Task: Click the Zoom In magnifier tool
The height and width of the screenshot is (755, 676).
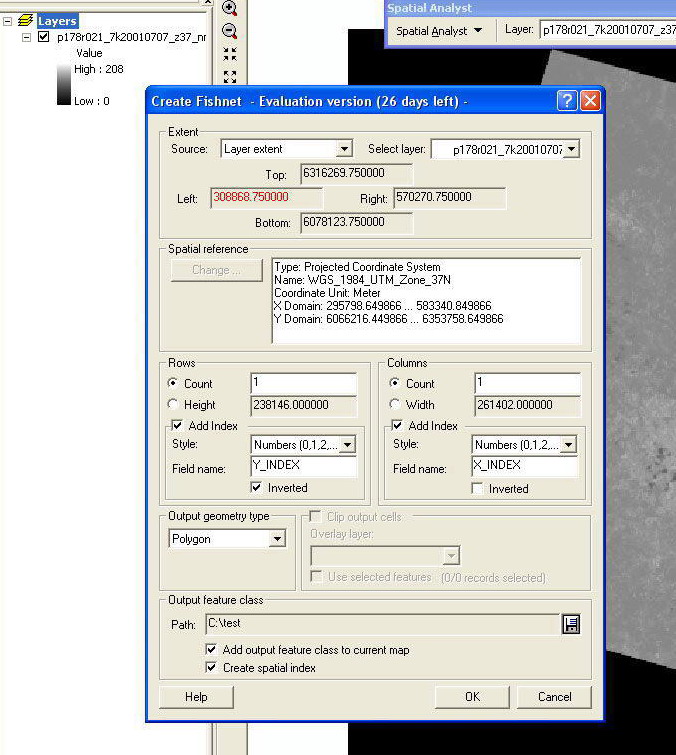Action: pyautogui.click(x=230, y=8)
